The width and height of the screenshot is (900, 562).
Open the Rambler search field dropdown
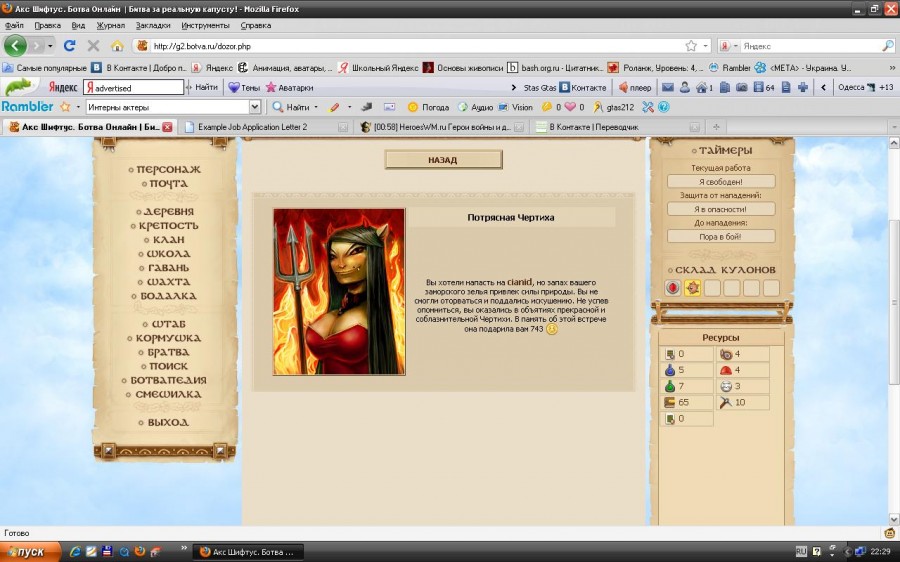[x=254, y=107]
